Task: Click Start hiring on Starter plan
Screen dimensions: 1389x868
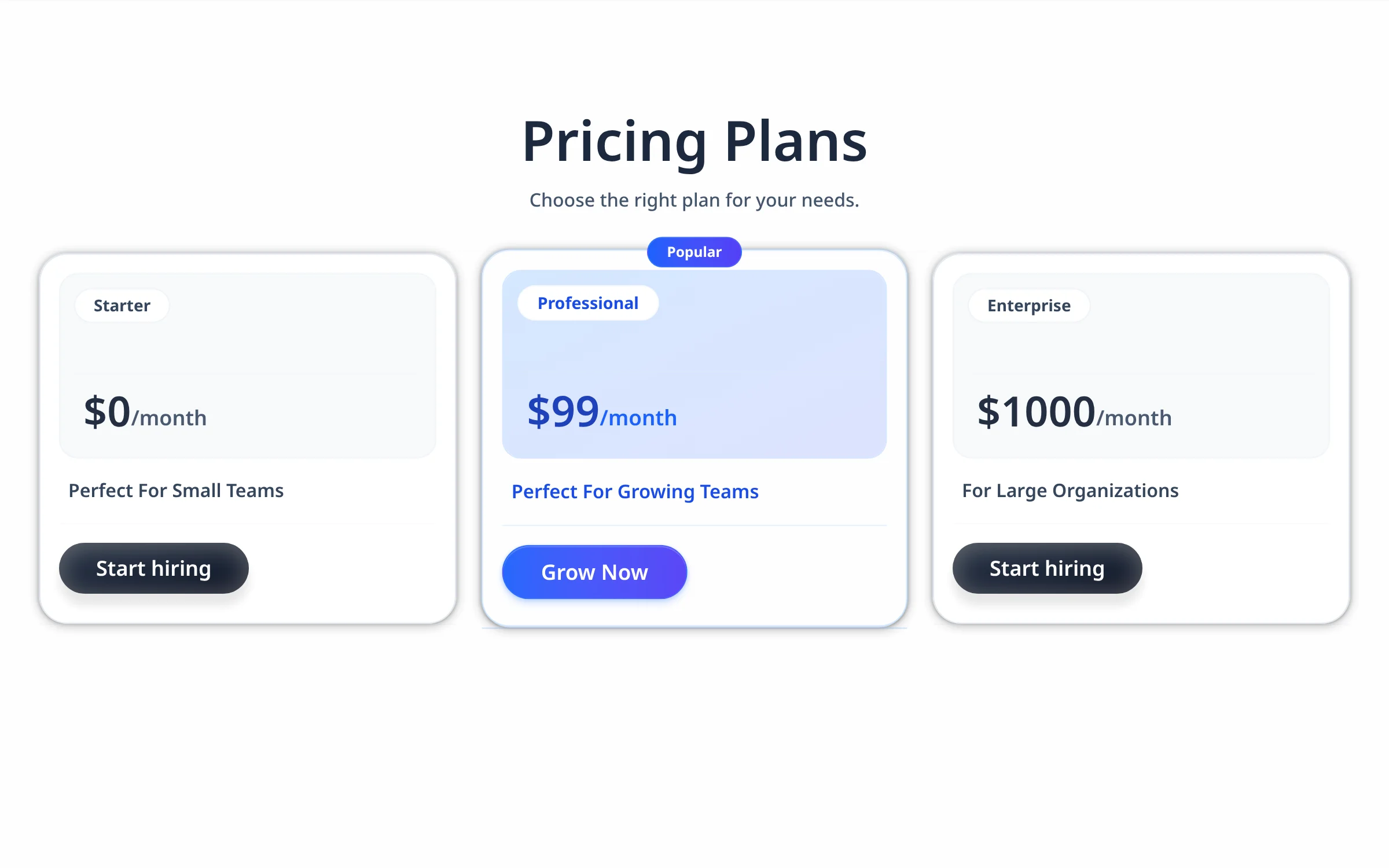Action: (x=153, y=568)
